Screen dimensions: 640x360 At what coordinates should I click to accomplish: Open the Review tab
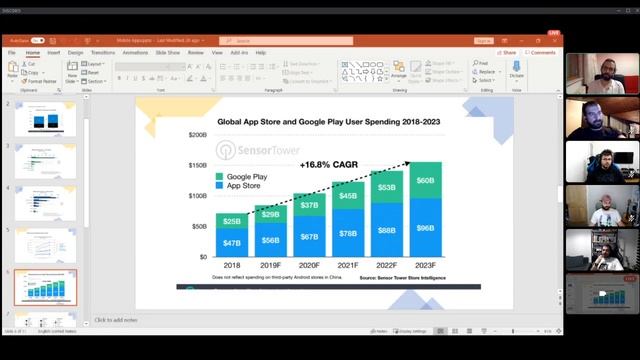(196, 53)
